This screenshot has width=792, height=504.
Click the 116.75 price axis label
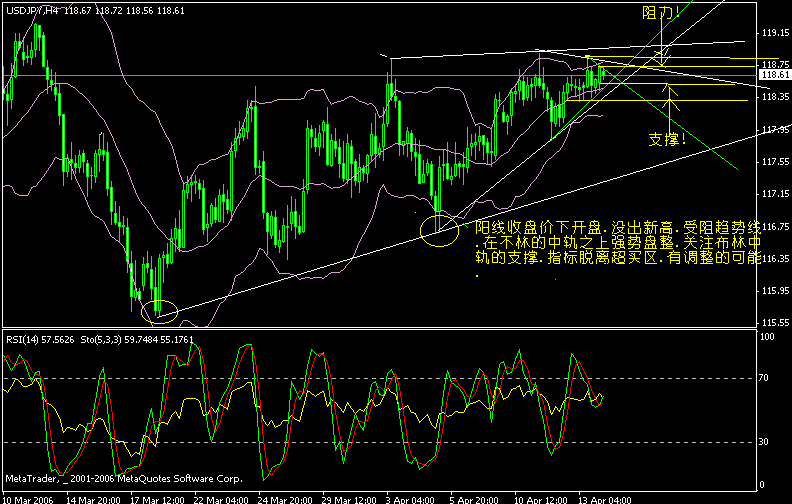(x=775, y=226)
